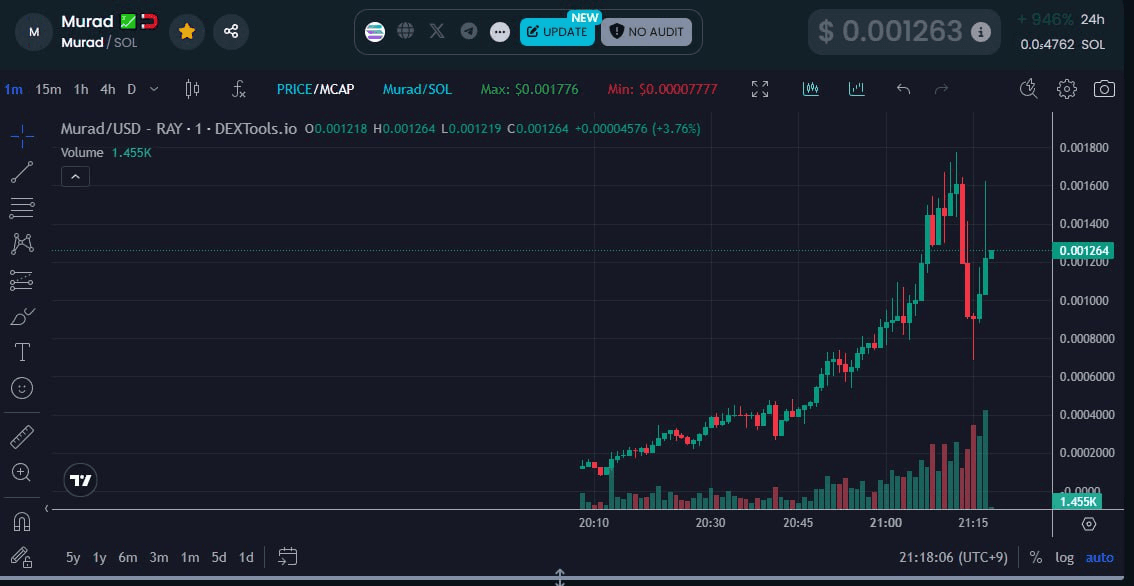Click the gold star favorite icon
Screen dimensions: 1134x586
pyautogui.click(x=187, y=32)
